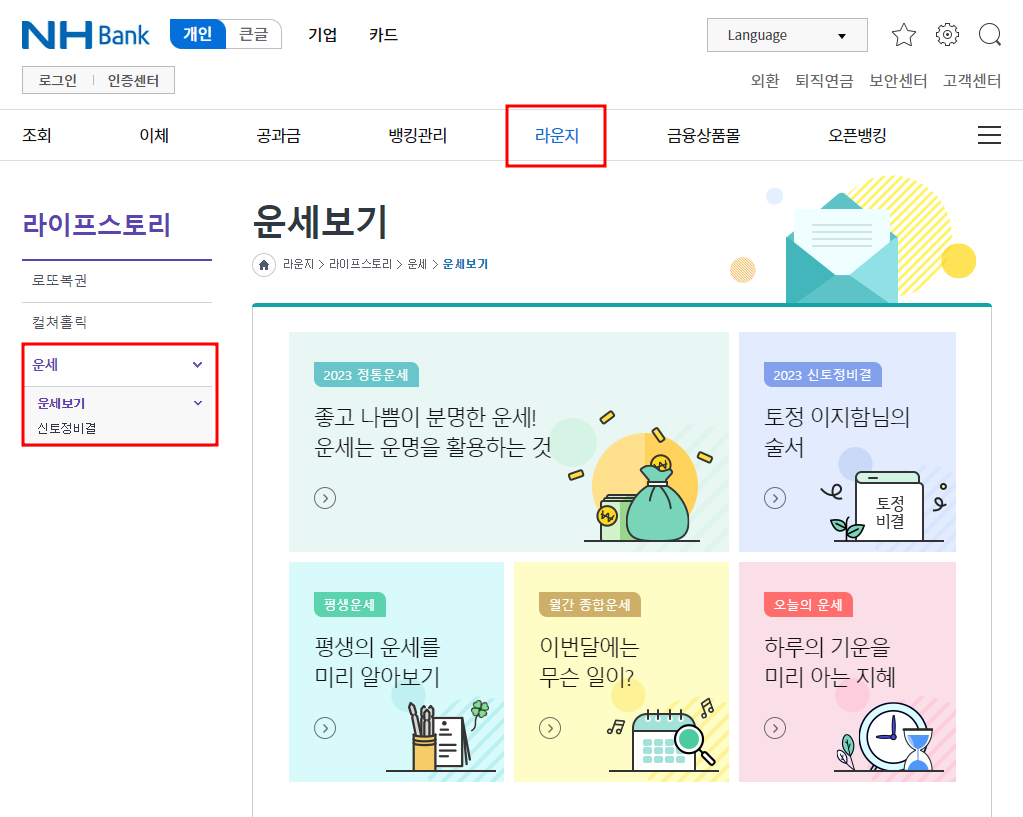The image size is (1023, 817).
Task: Click the 라이프스토리 sidebar heading
Action: pos(97,224)
